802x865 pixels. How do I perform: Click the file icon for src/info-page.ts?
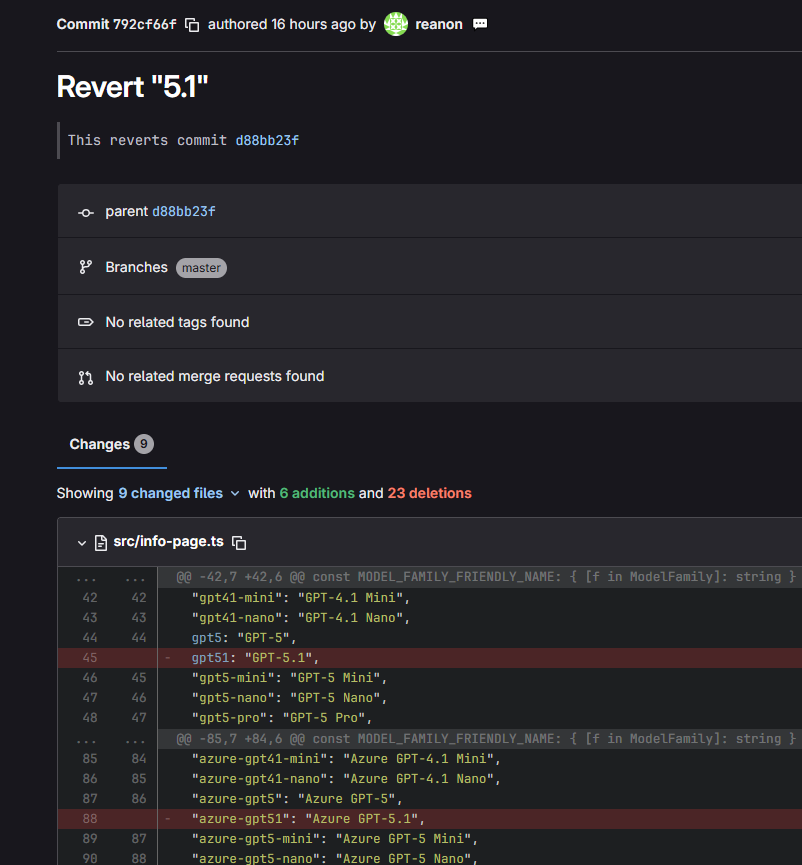point(100,543)
